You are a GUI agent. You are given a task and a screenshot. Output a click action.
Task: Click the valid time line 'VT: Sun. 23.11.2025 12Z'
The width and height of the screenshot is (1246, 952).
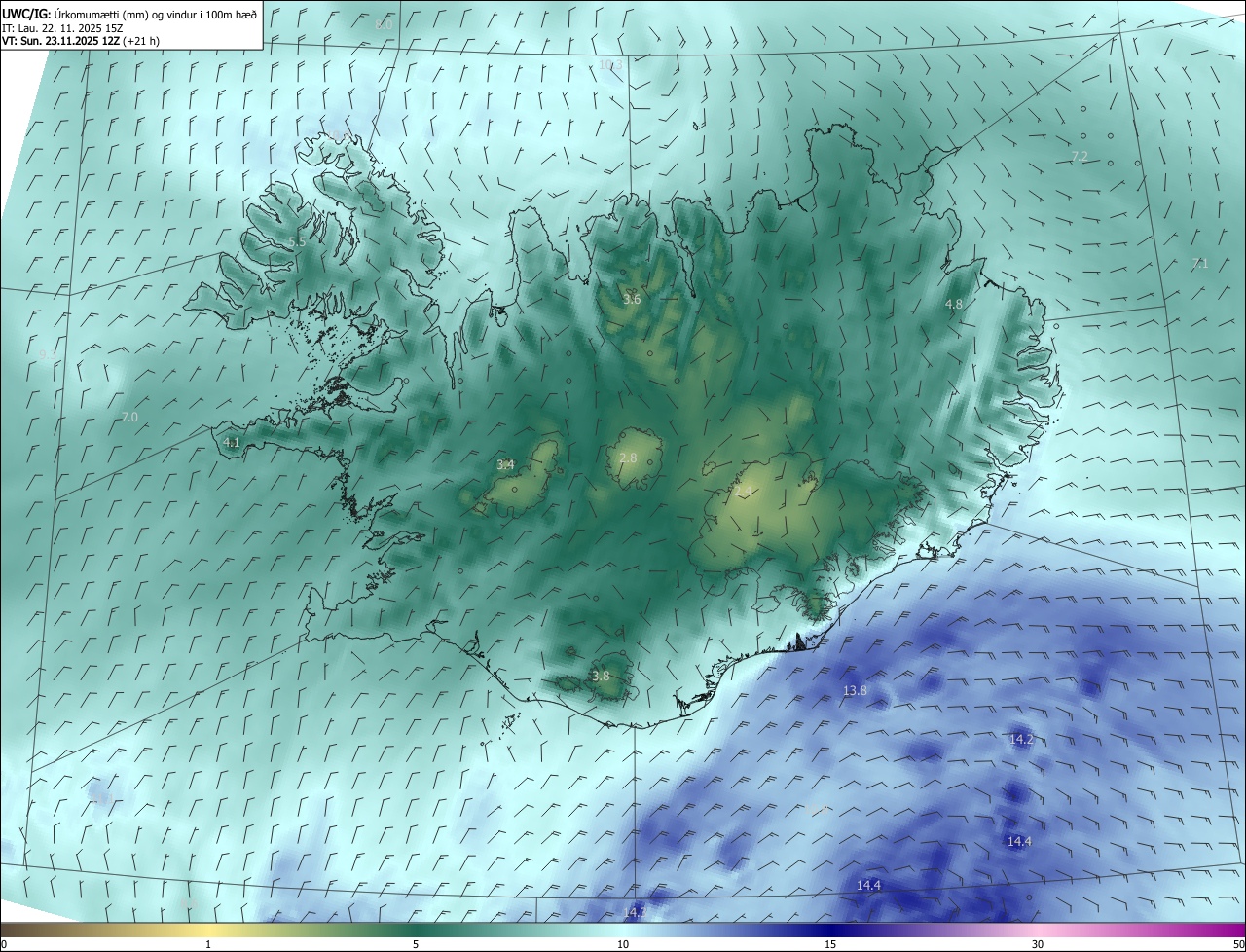(61, 41)
